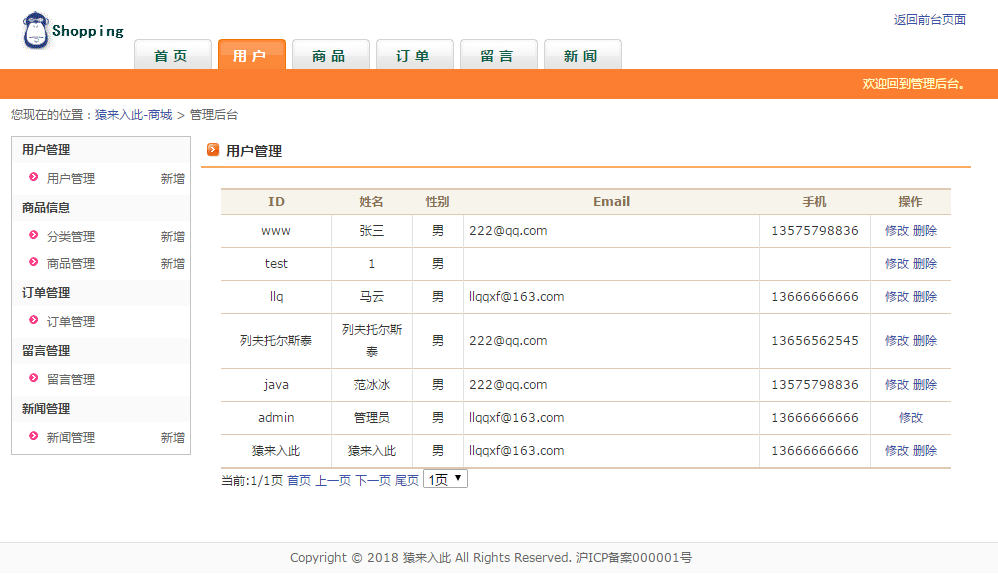Click 修改 for user 列夫托尔斯泰
The width and height of the screenshot is (998, 574).
pos(897,340)
